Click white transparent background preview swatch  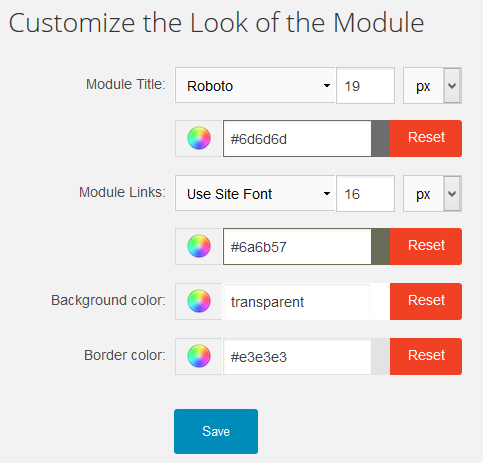381,301
